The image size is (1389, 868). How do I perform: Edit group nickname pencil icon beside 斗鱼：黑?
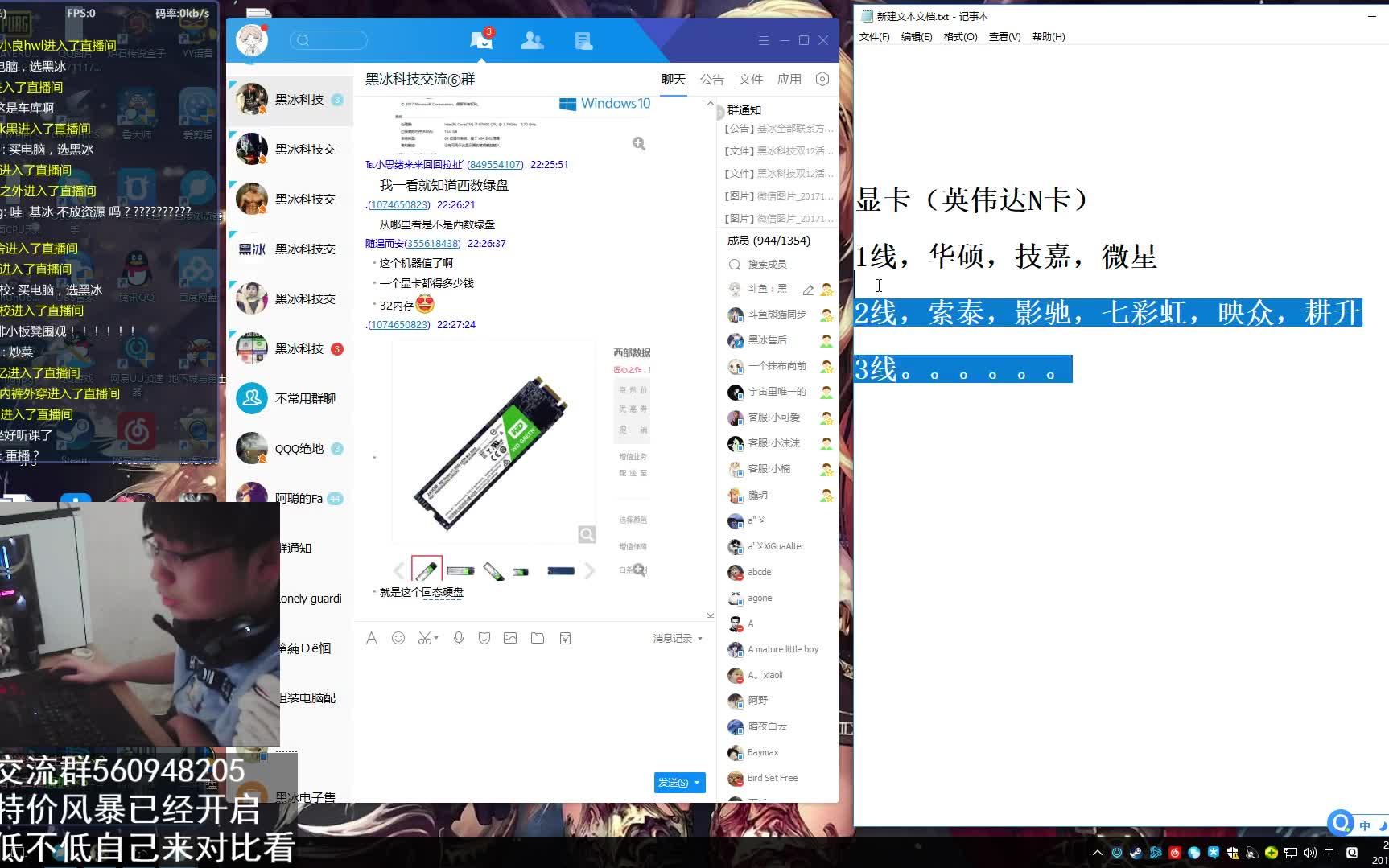point(808,290)
